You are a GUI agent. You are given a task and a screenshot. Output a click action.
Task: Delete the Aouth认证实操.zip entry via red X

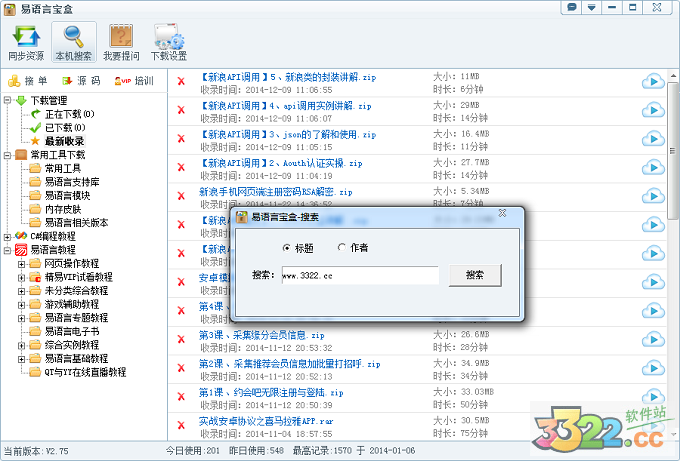point(181,167)
